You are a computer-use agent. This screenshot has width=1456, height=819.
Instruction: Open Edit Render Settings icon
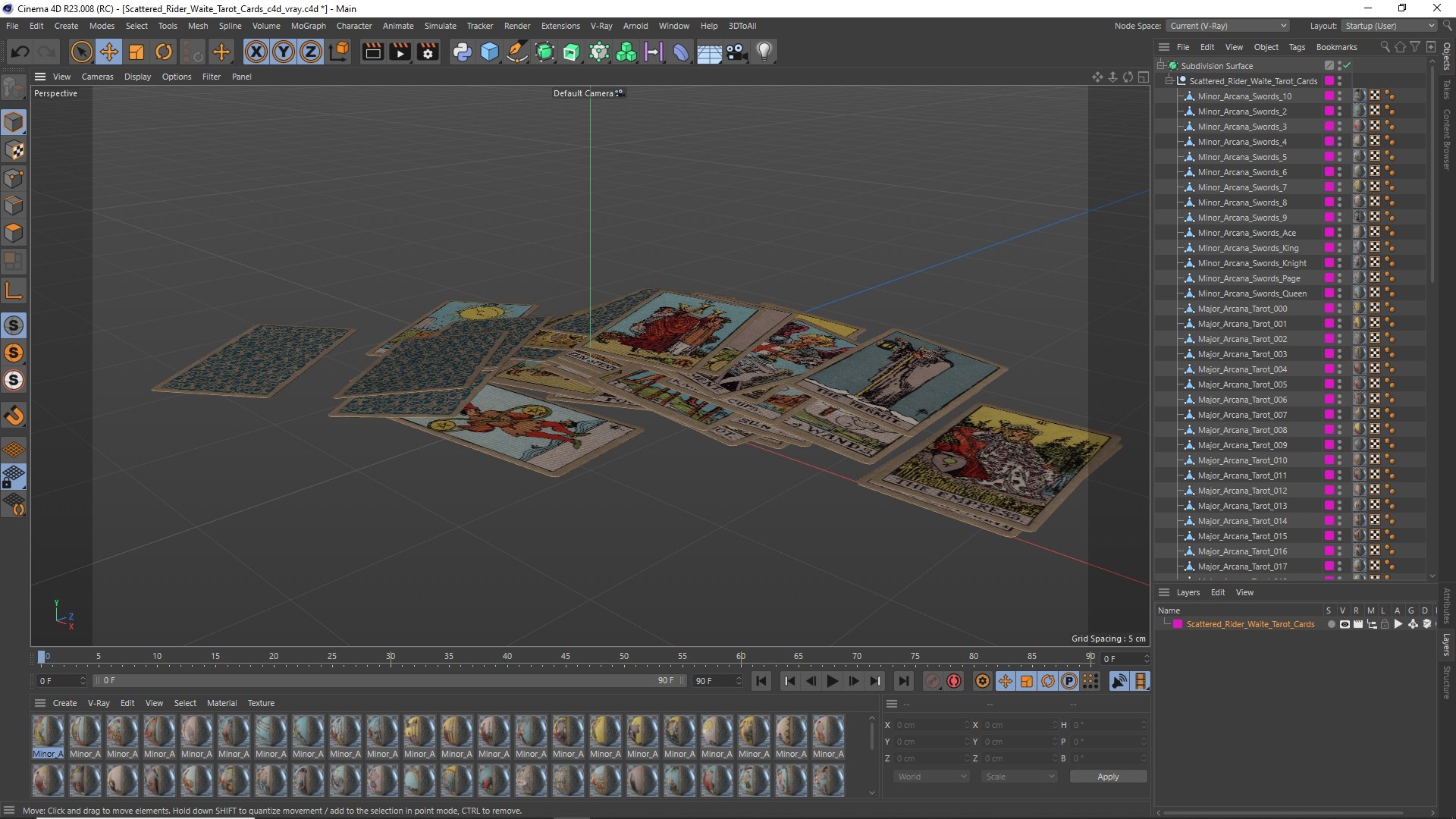pos(428,52)
